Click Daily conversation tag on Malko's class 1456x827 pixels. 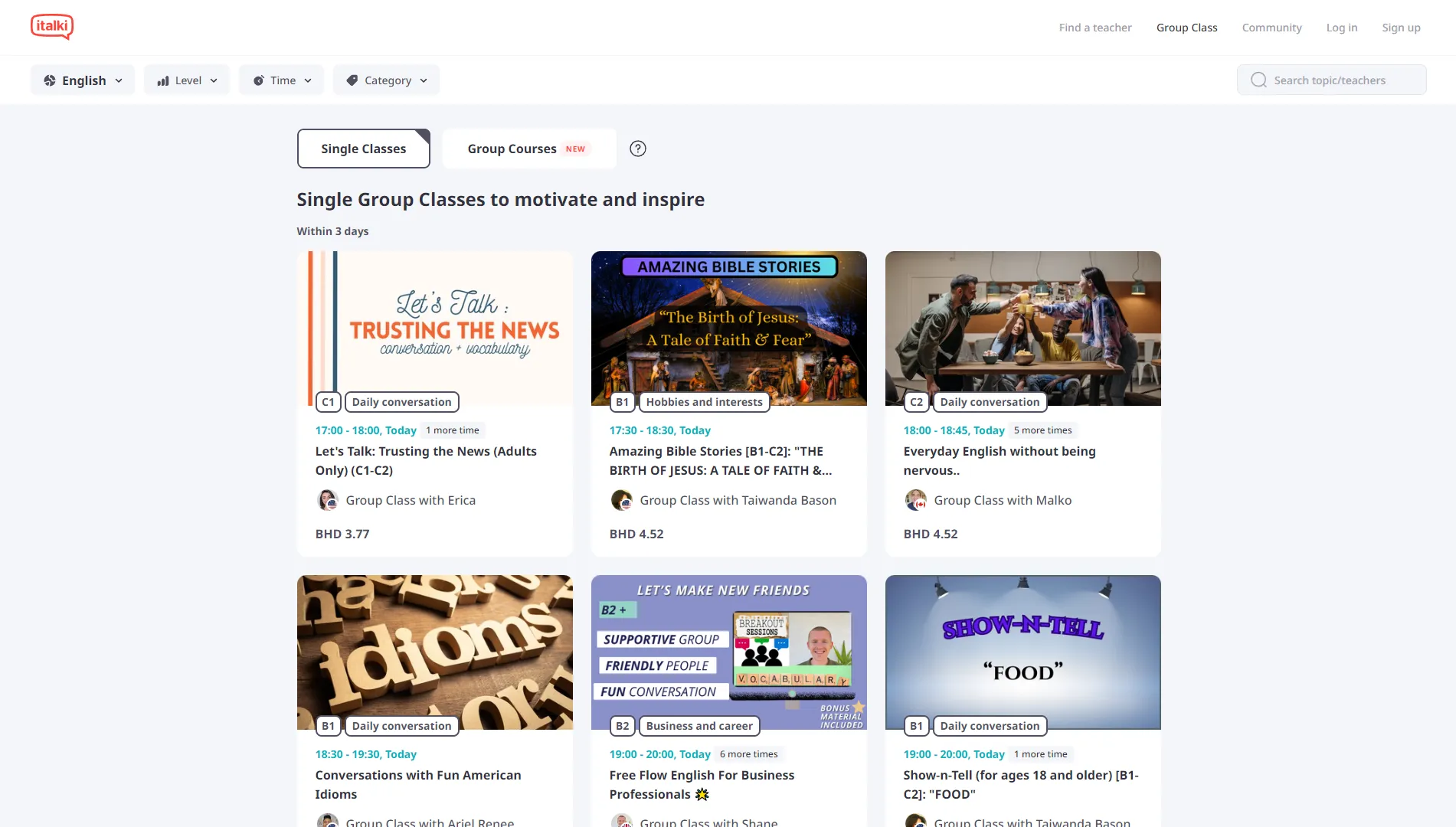pyautogui.click(x=990, y=402)
